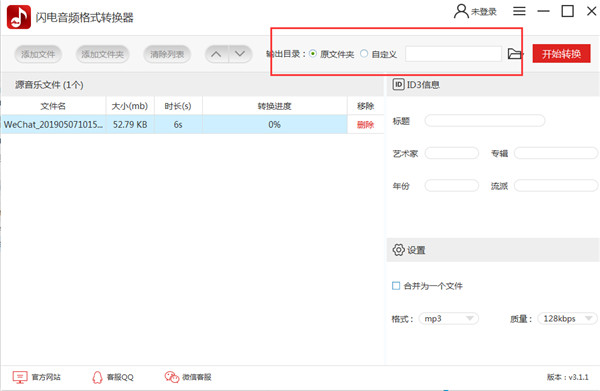This screenshot has height=391, width=600.
Task: Move file down with the down arrow
Action: [240, 54]
